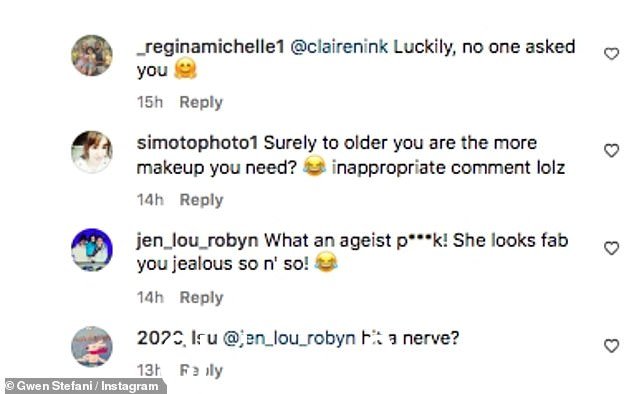
Task: Like the 'hit a nerve?' comment heart
Action: [611, 346]
